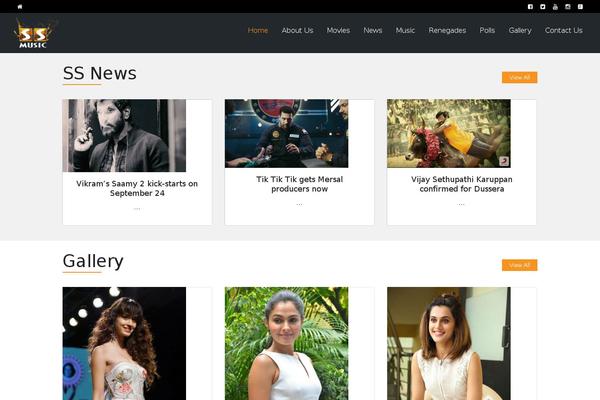Go to the Home menu item
Image resolution: width=600 pixels, height=400 pixels.
click(258, 30)
